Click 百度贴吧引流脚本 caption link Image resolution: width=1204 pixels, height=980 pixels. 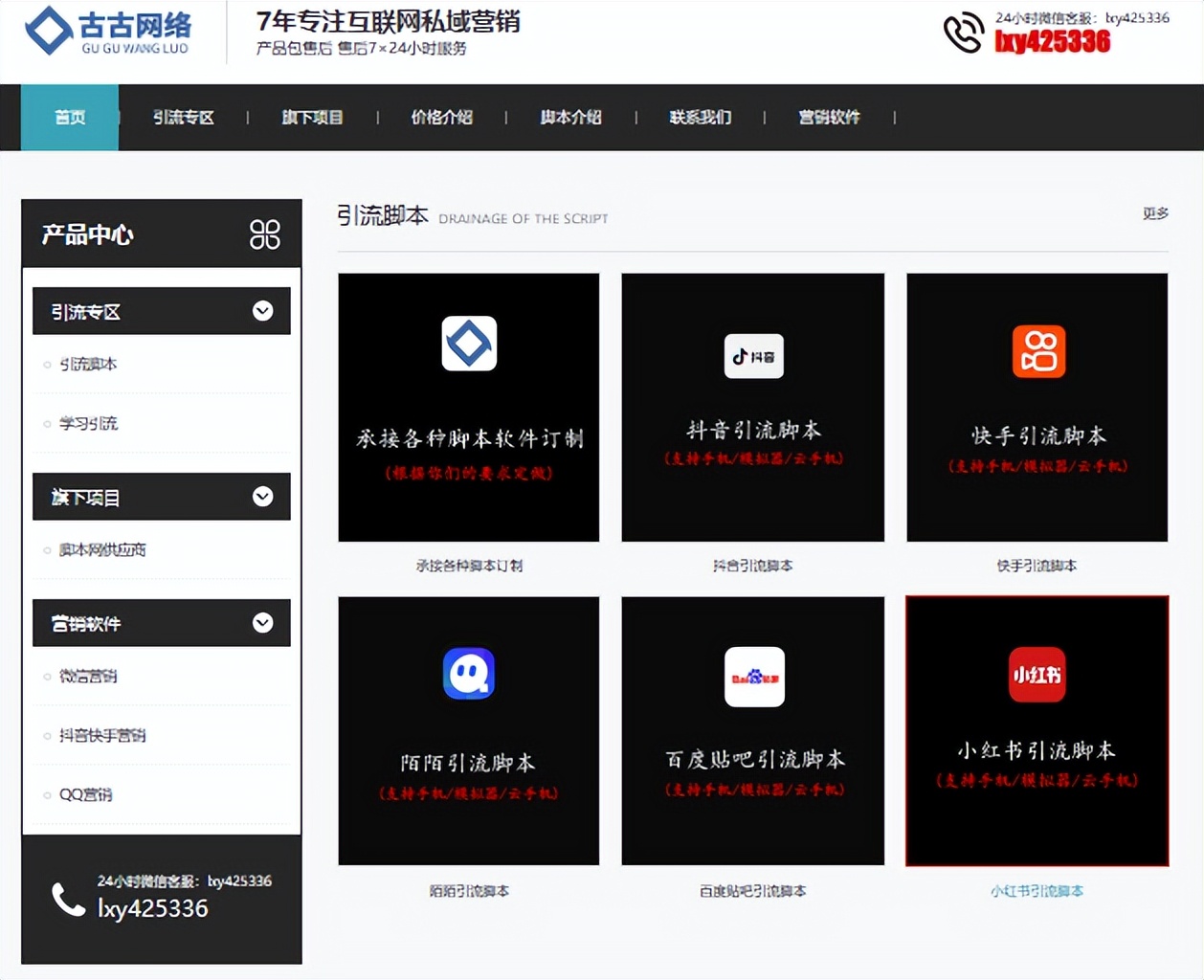pos(753,891)
